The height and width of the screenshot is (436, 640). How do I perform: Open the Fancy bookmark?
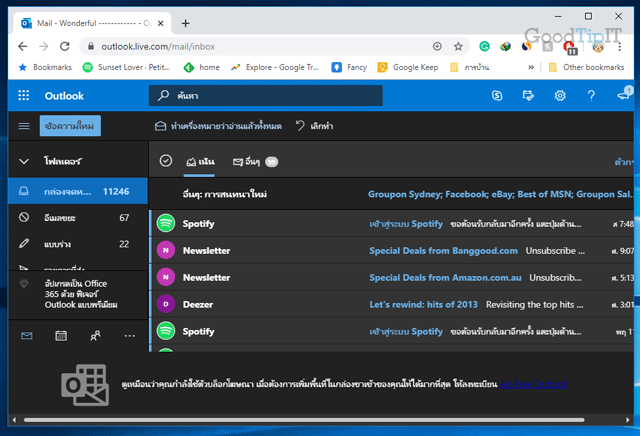349,67
